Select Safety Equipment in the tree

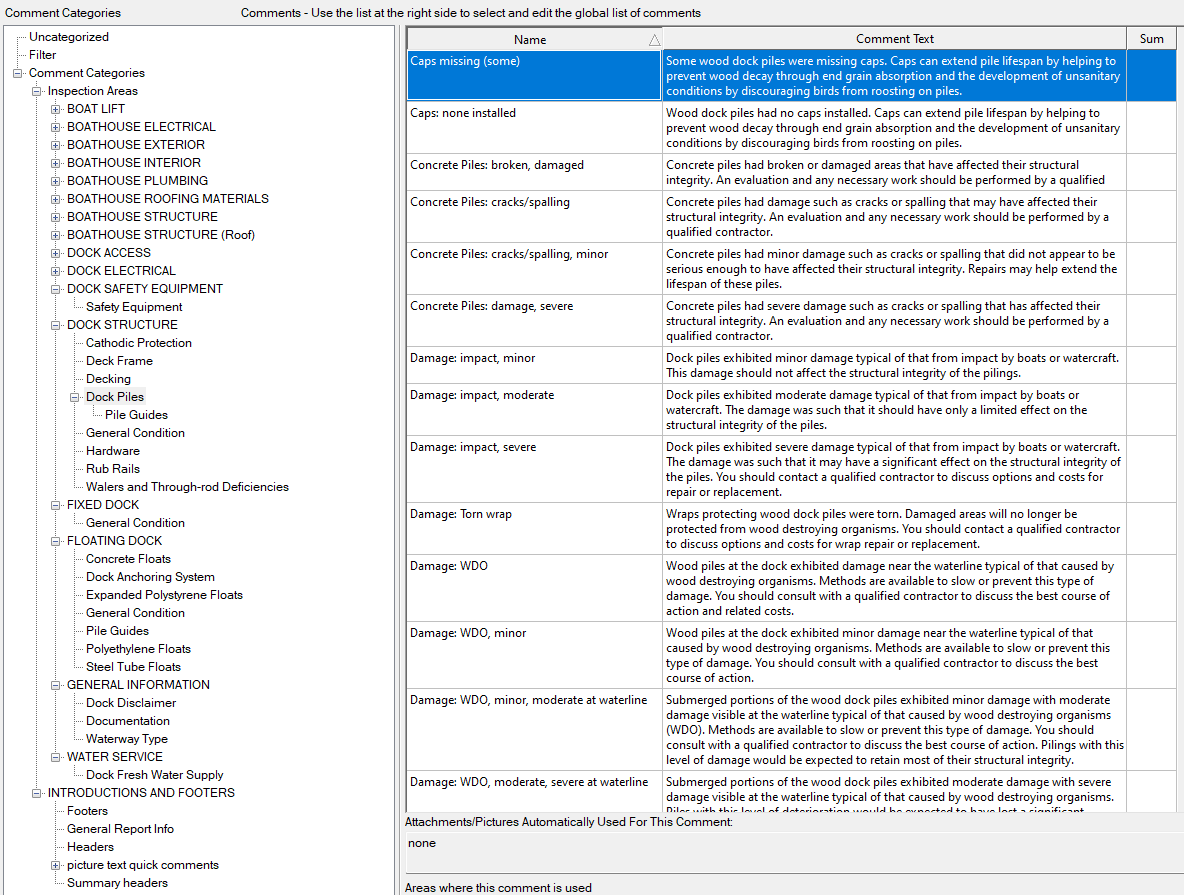tap(134, 307)
